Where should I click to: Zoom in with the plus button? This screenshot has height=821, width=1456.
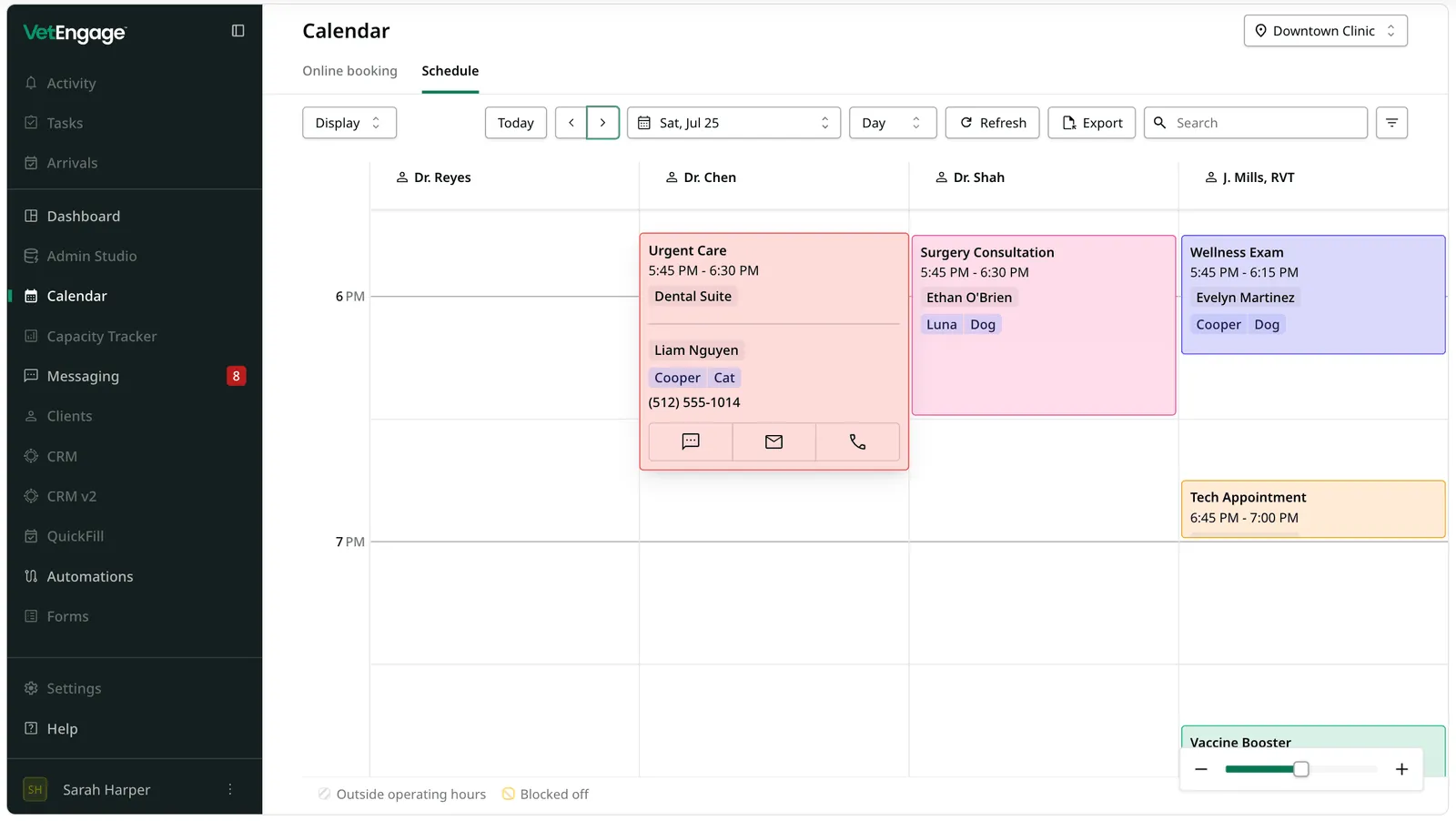coord(1401,769)
